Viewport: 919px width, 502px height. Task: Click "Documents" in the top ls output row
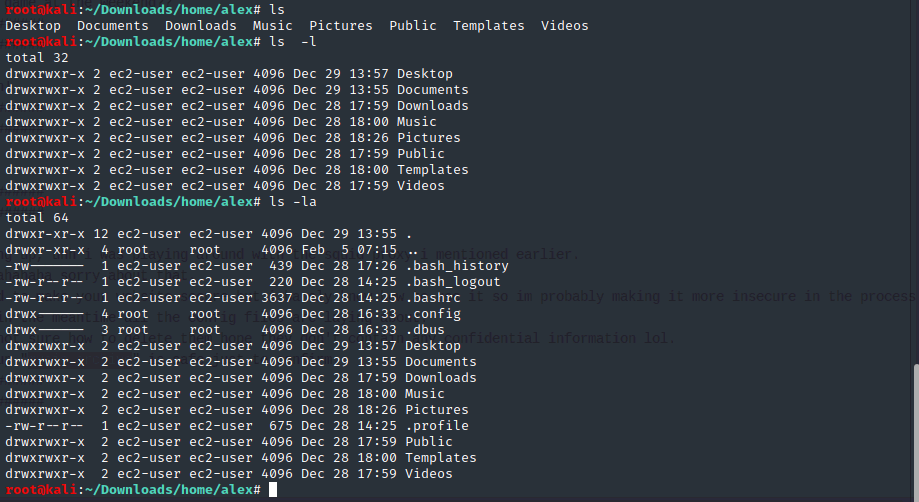click(112, 26)
